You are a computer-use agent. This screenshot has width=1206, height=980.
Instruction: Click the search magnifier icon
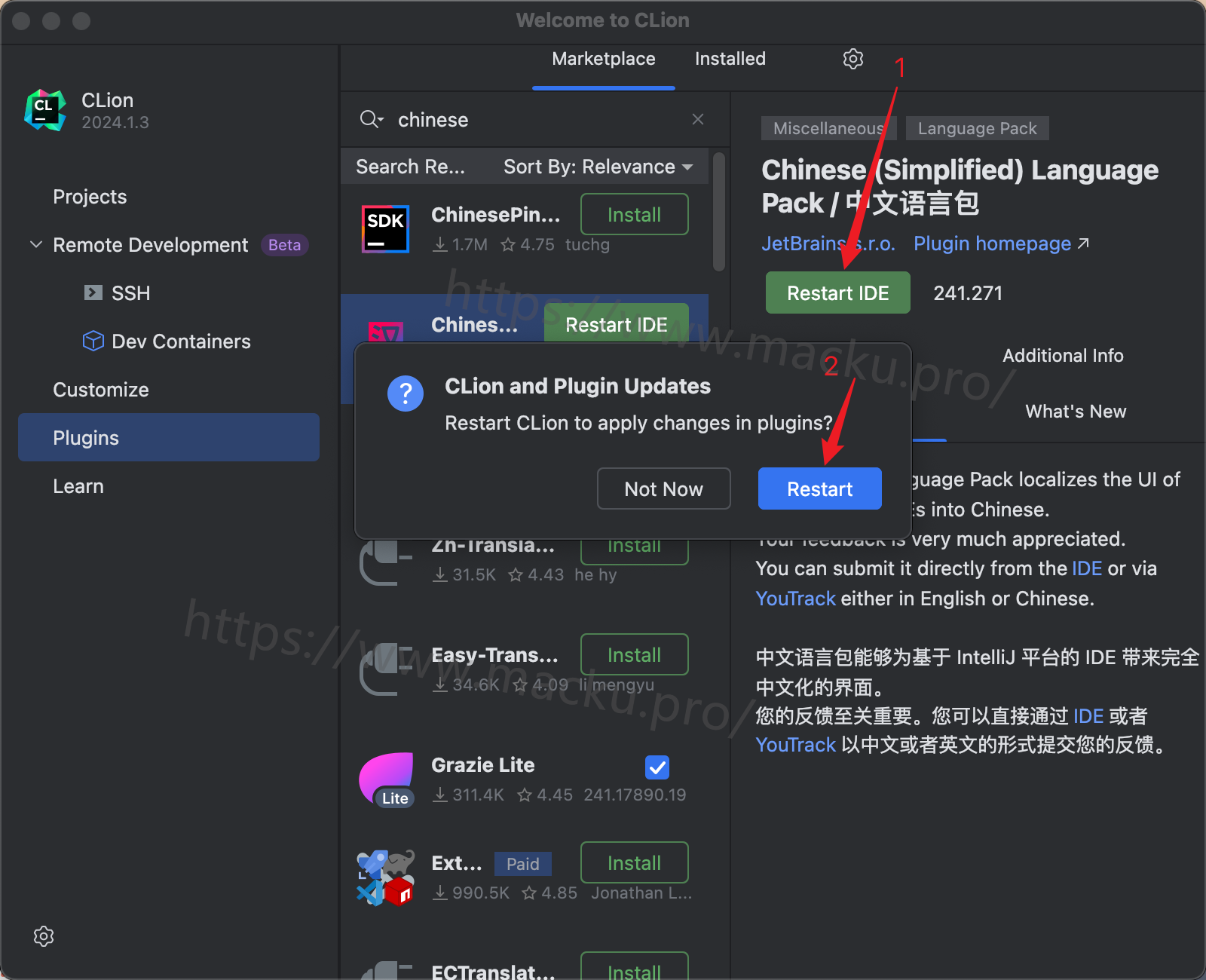(x=369, y=119)
